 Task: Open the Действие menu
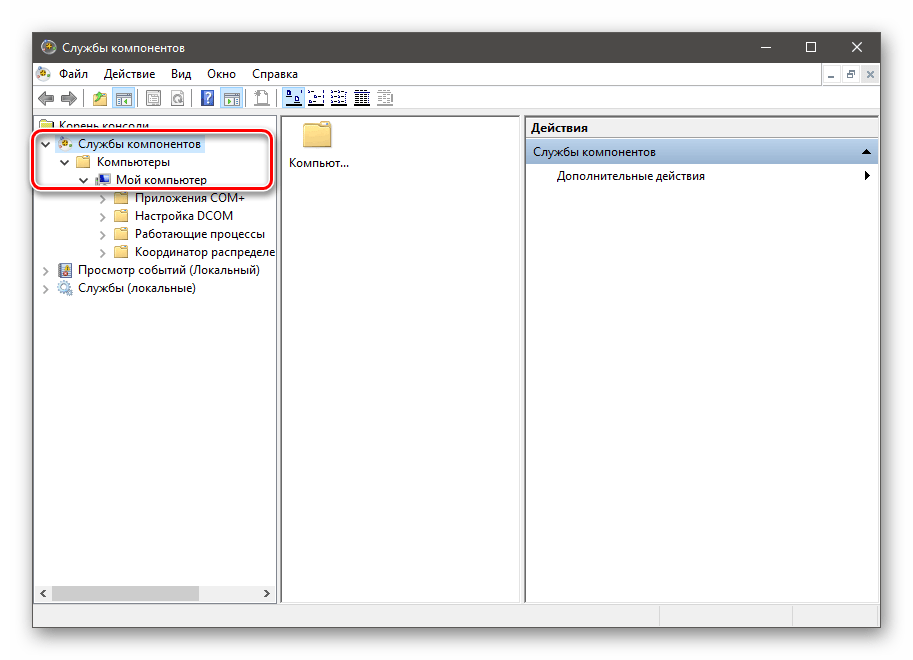pos(129,74)
